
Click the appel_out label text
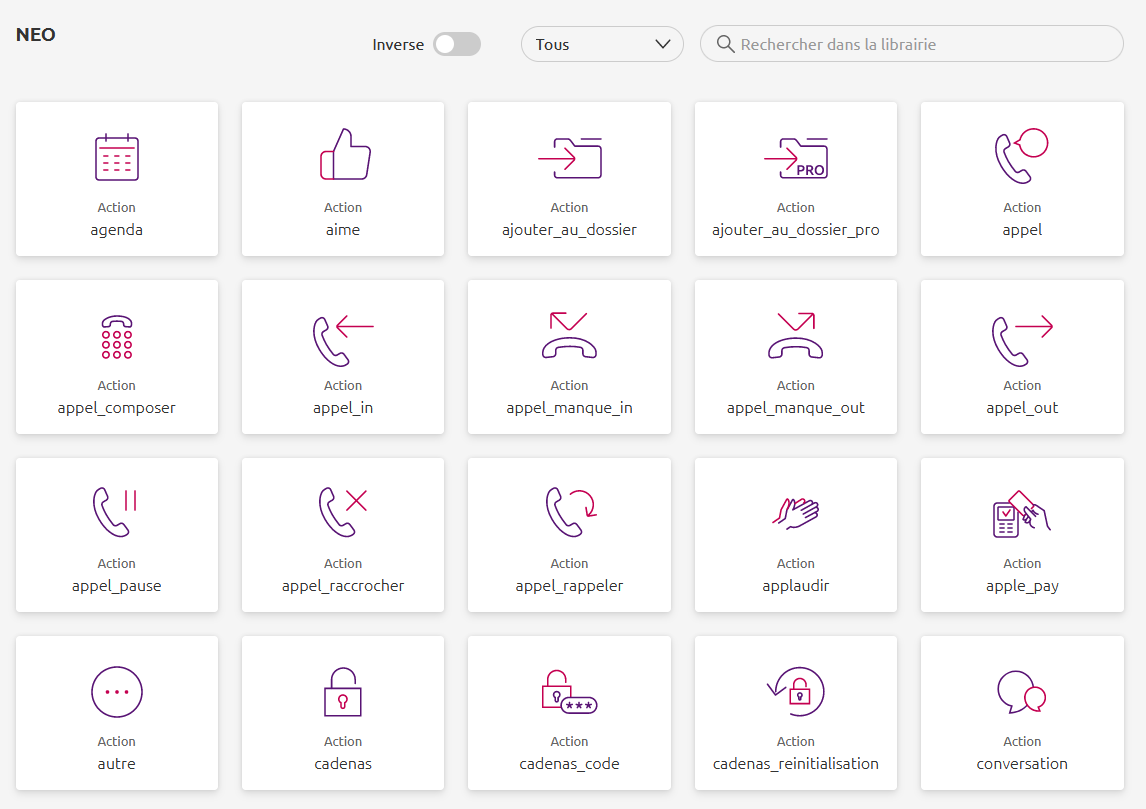click(x=1022, y=408)
